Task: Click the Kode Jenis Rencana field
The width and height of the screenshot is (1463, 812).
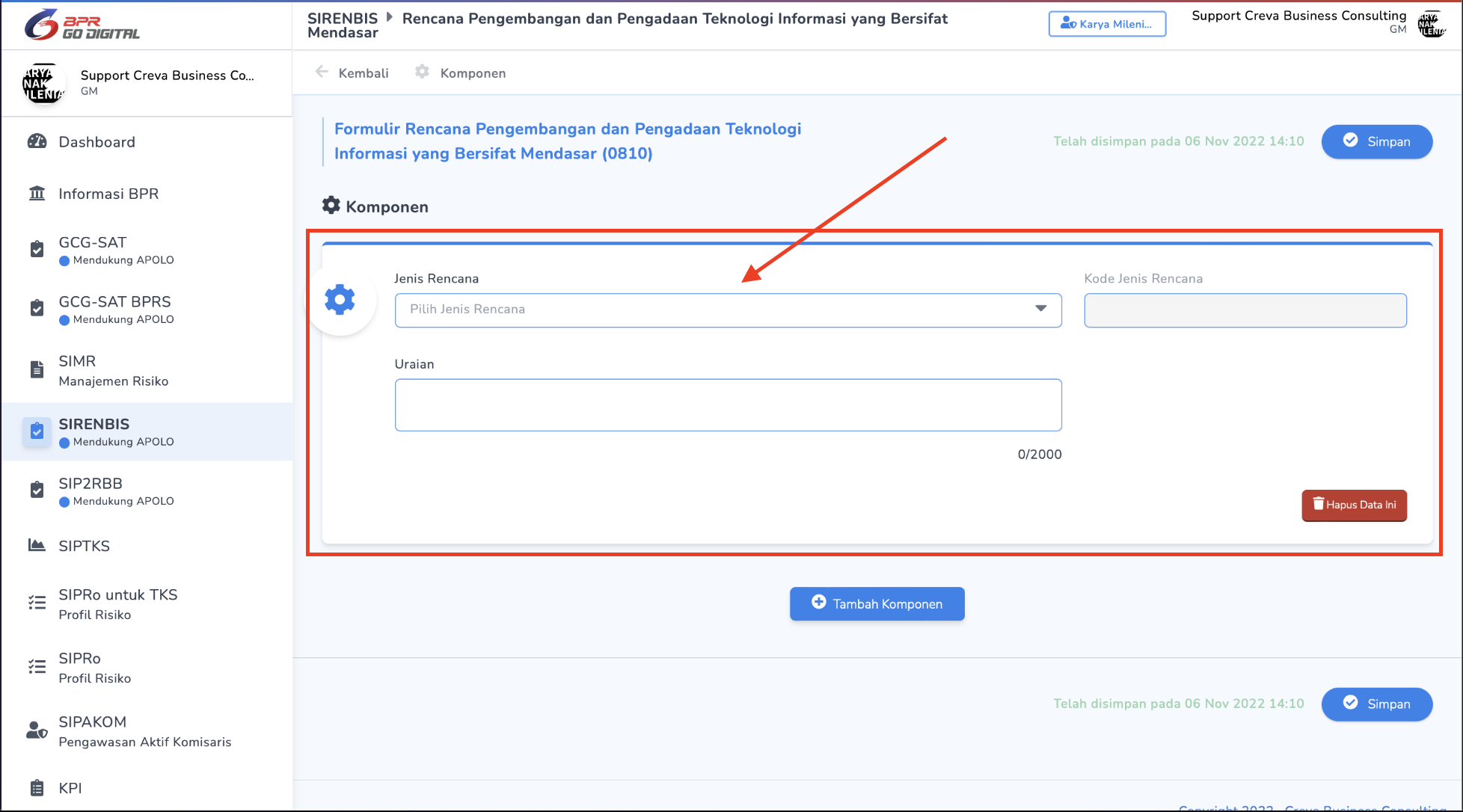Action: click(x=1245, y=310)
